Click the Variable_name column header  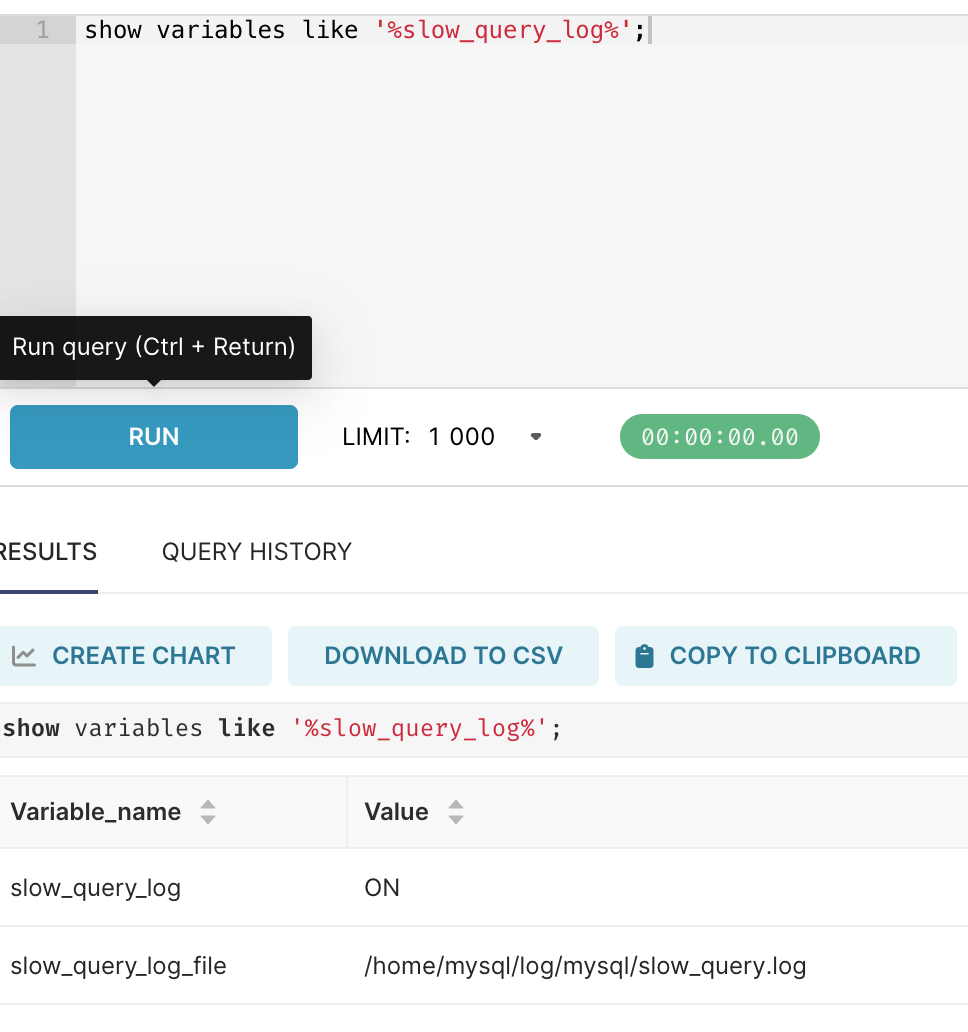[173, 812]
